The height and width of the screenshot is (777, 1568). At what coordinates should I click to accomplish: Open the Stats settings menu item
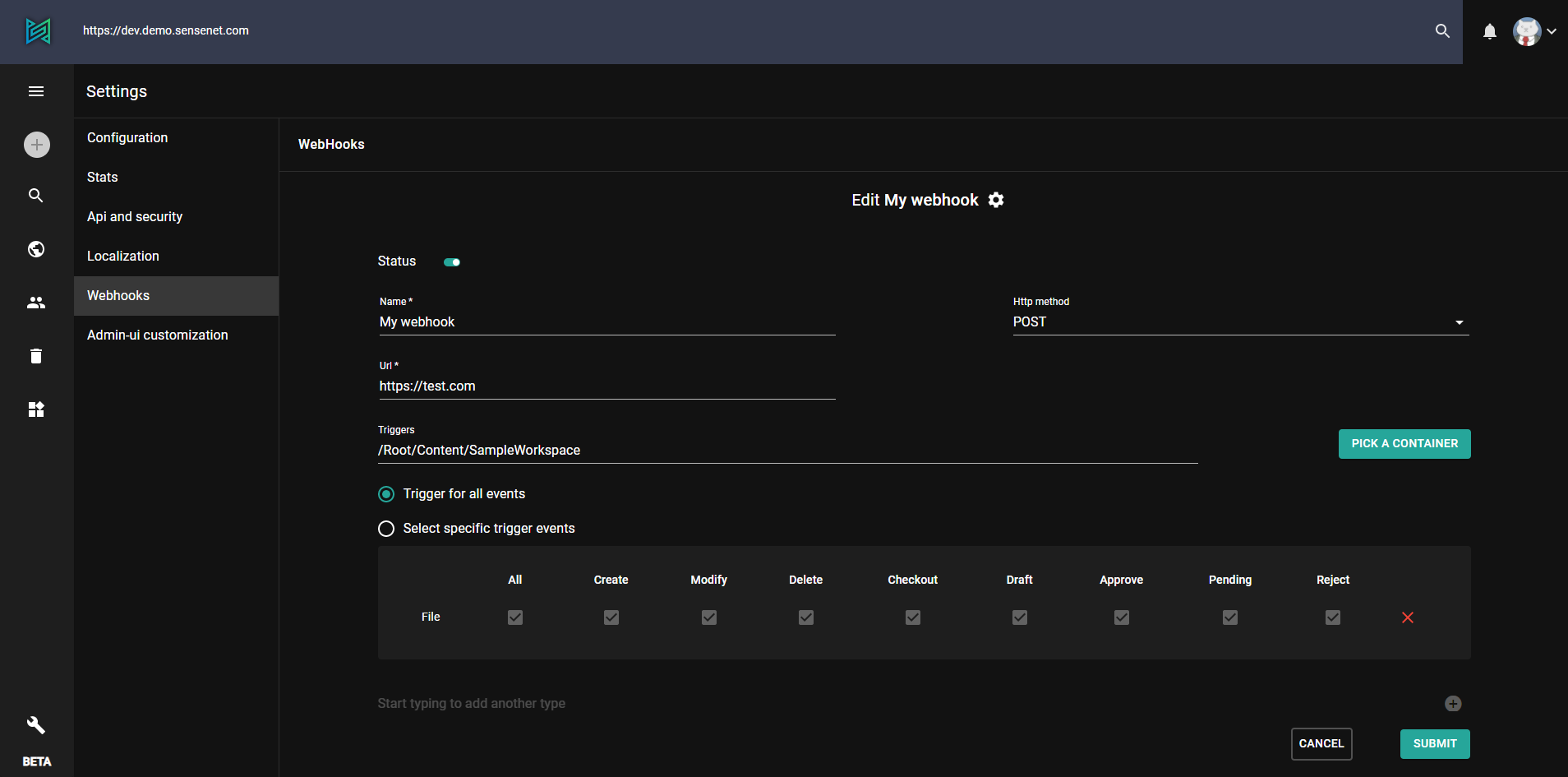176,178
